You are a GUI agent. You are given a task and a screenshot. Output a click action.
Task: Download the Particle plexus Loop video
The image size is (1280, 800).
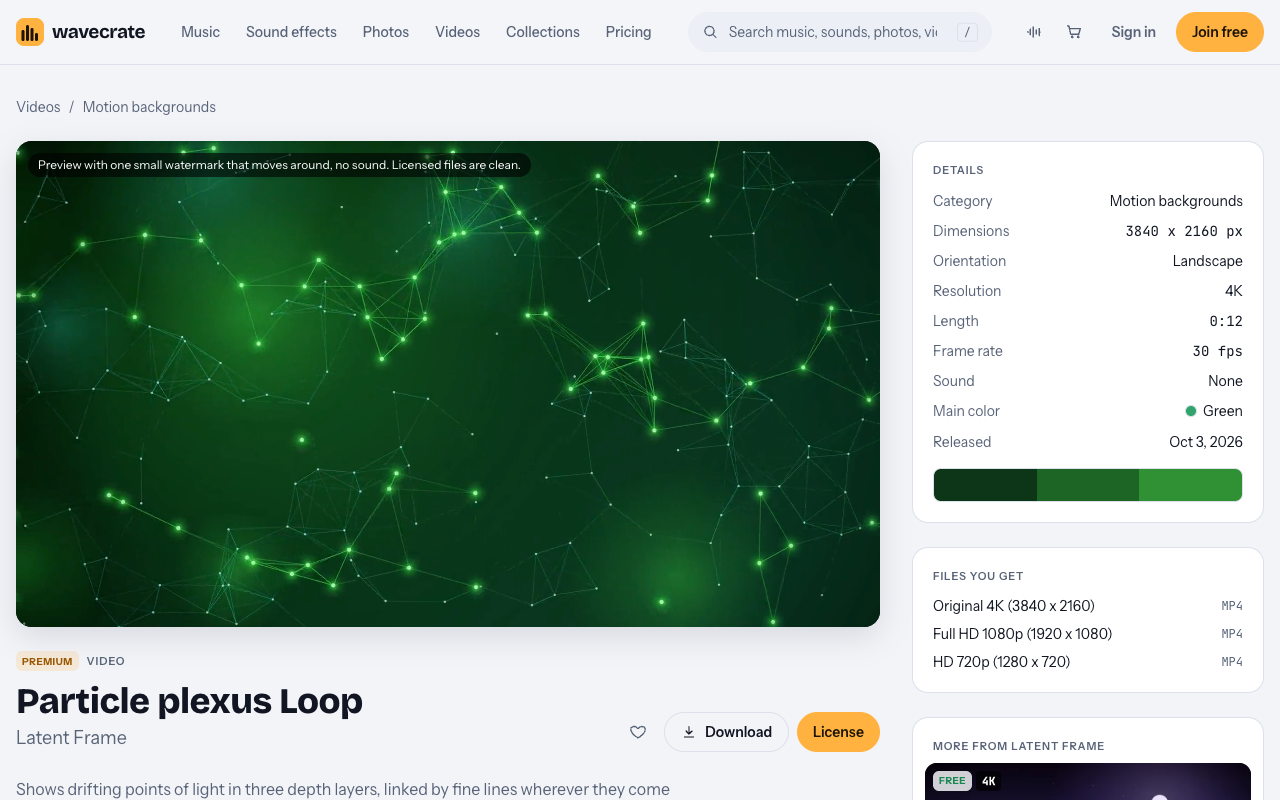(726, 732)
